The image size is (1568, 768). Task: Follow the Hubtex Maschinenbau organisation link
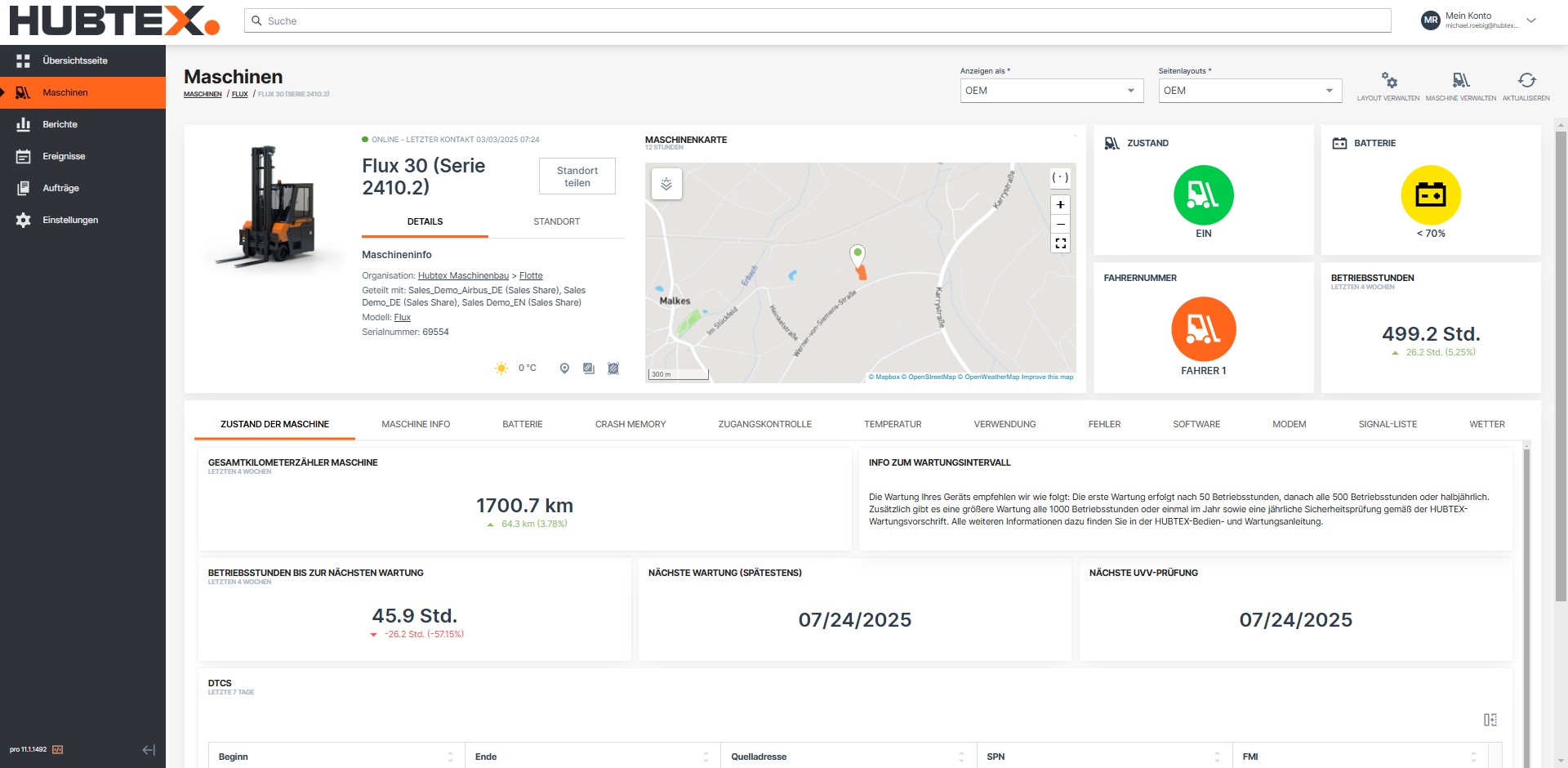(463, 276)
